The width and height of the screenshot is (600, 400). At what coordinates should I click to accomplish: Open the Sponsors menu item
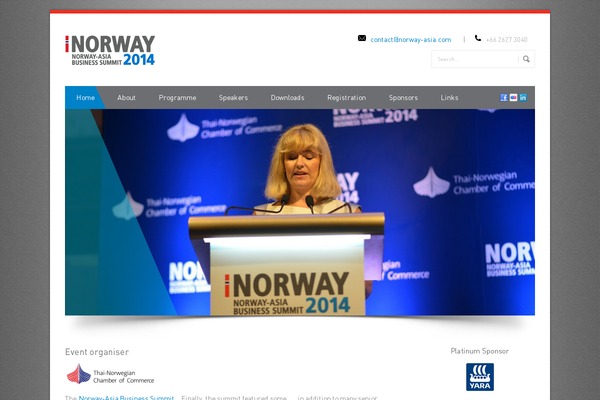click(403, 98)
